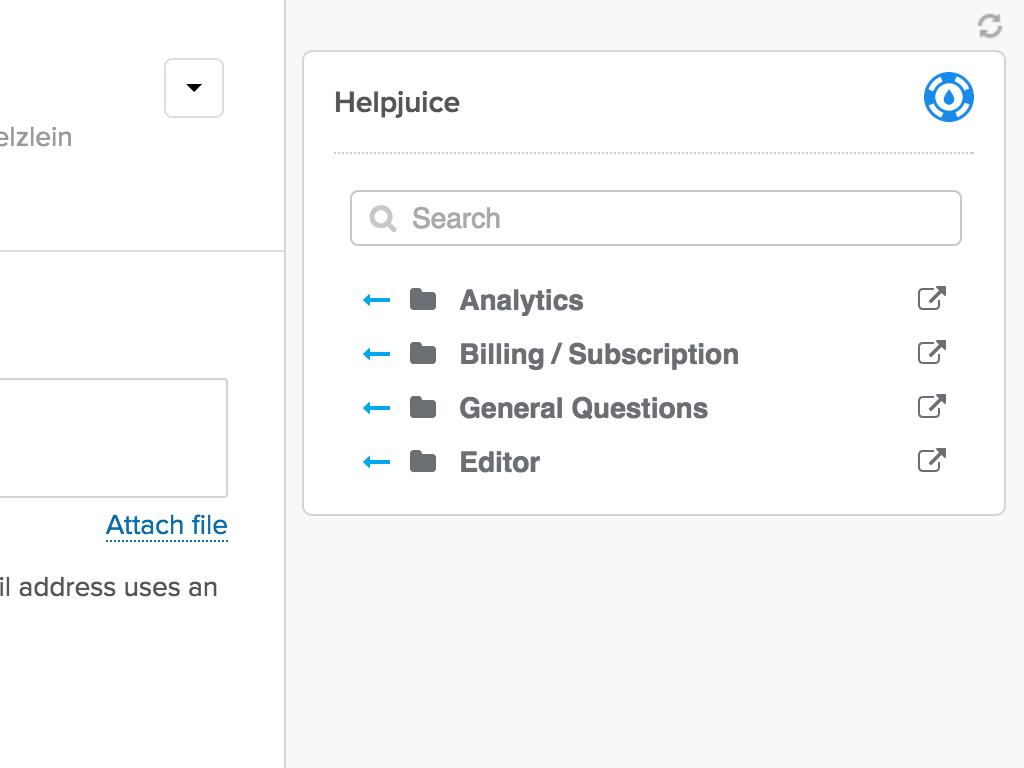
Task: Open Billing / Subscription in new window
Action: 930,352
